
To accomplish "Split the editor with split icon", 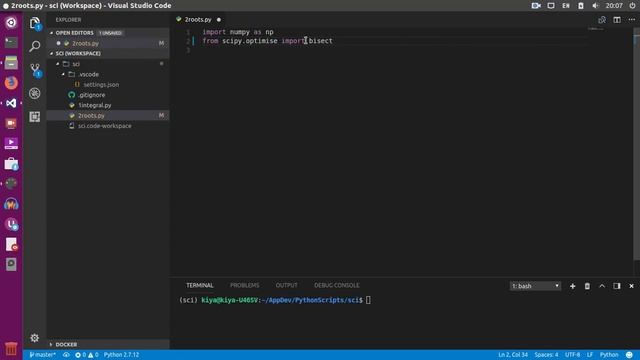I will point(617,20).
